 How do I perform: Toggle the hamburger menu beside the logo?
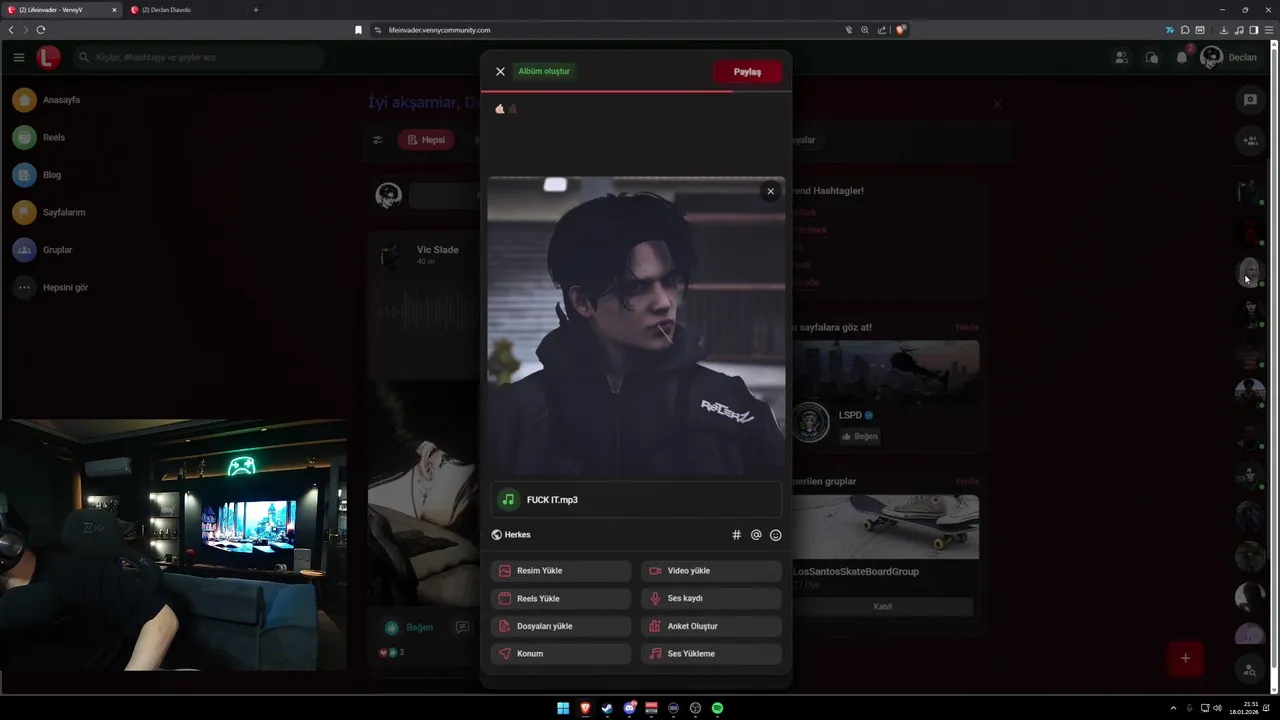click(19, 57)
